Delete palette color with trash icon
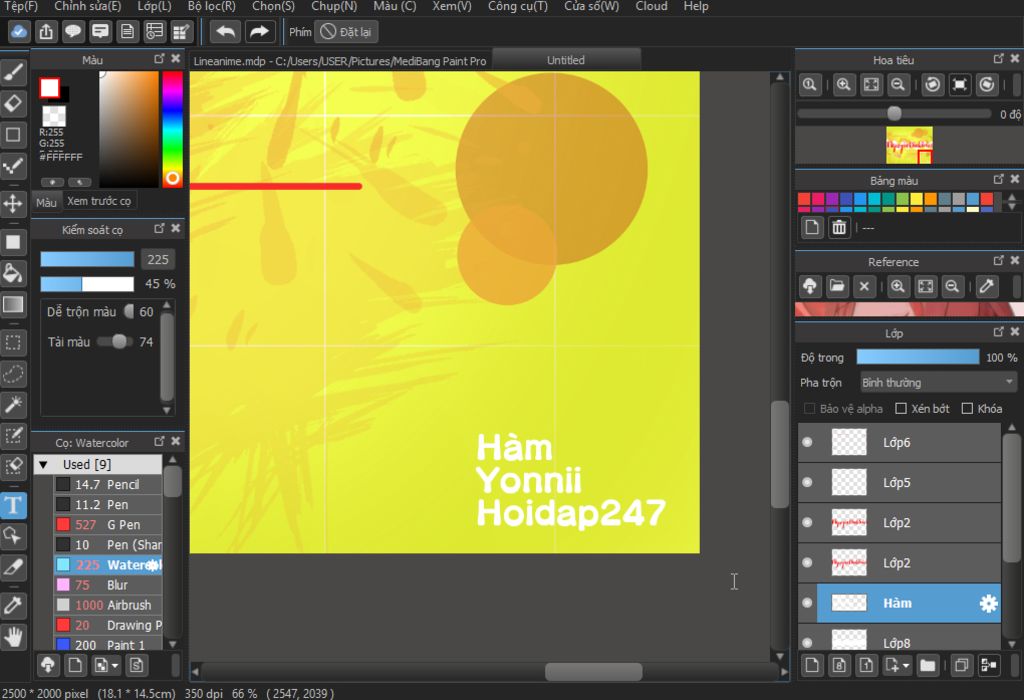 (x=839, y=227)
